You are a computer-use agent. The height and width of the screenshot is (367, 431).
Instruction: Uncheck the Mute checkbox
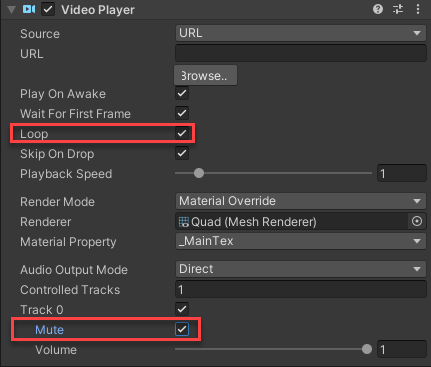point(182,329)
